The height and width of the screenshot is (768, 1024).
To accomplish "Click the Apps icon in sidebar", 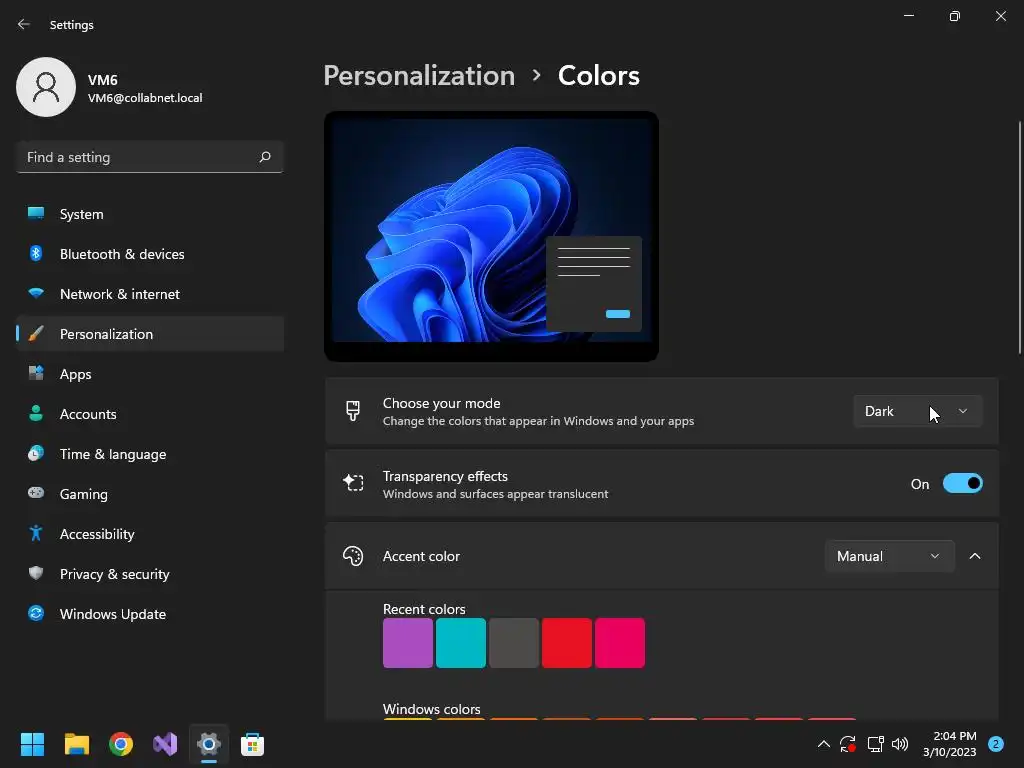I will tap(36, 374).
